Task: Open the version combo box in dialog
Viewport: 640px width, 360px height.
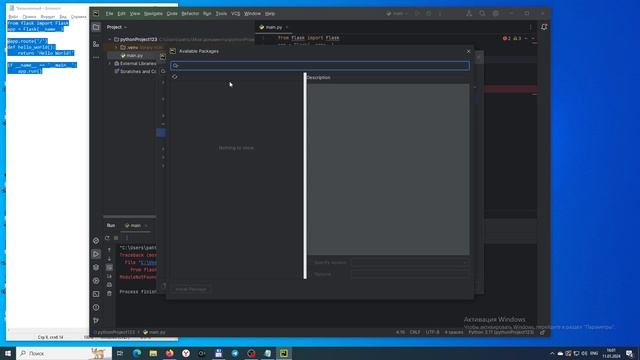Action: (x=410, y=262)
